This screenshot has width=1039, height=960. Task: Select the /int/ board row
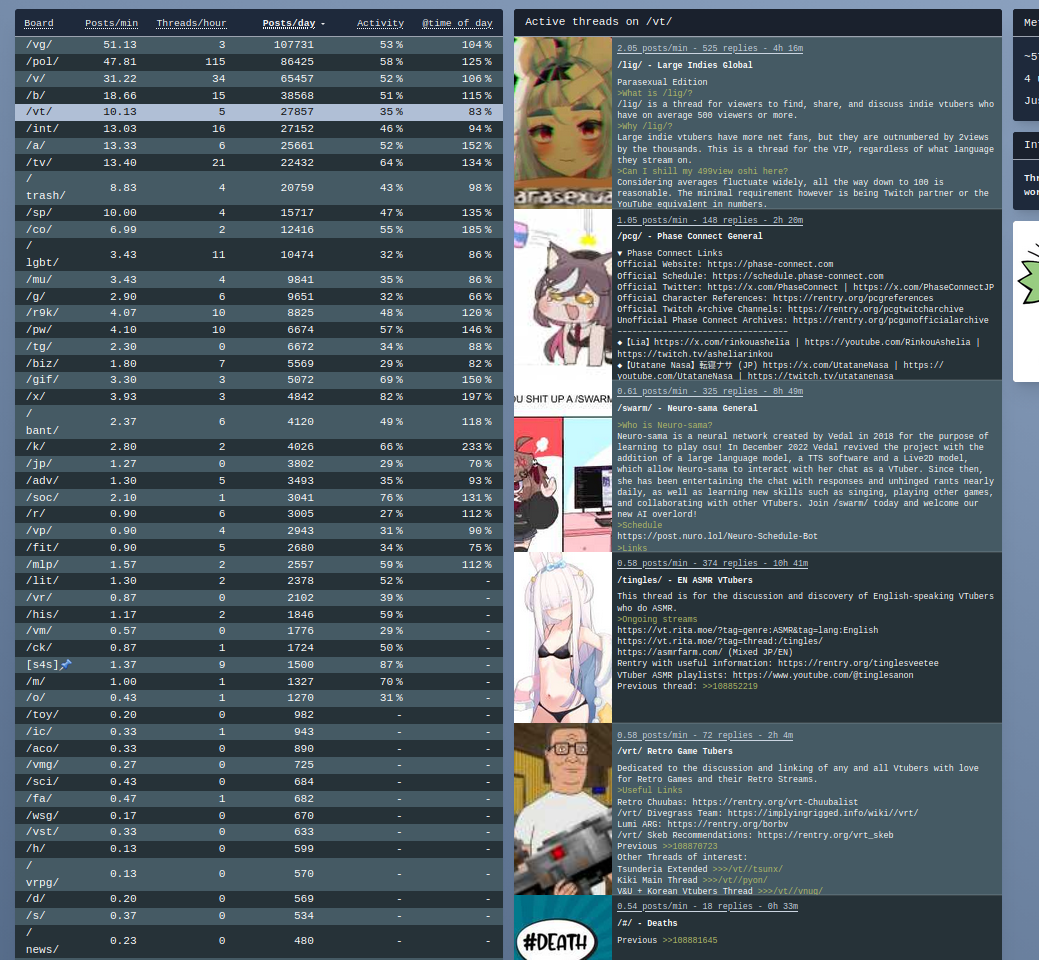(258, 129)
